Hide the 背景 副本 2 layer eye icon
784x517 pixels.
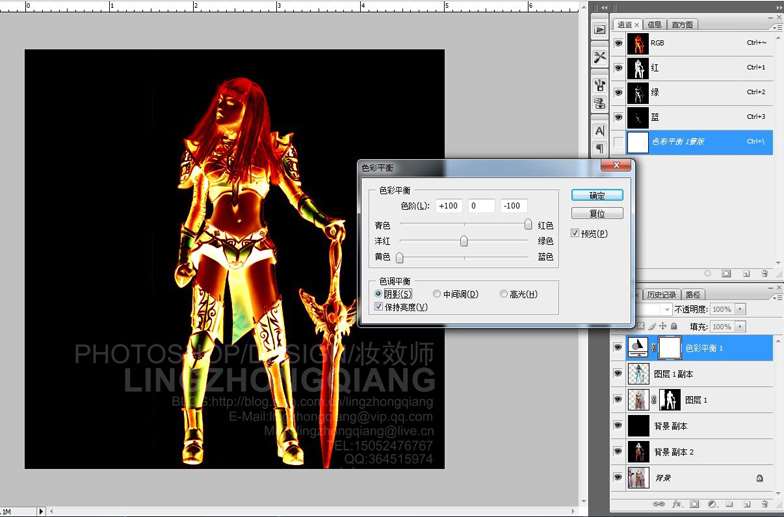click(x=617, y=452)
